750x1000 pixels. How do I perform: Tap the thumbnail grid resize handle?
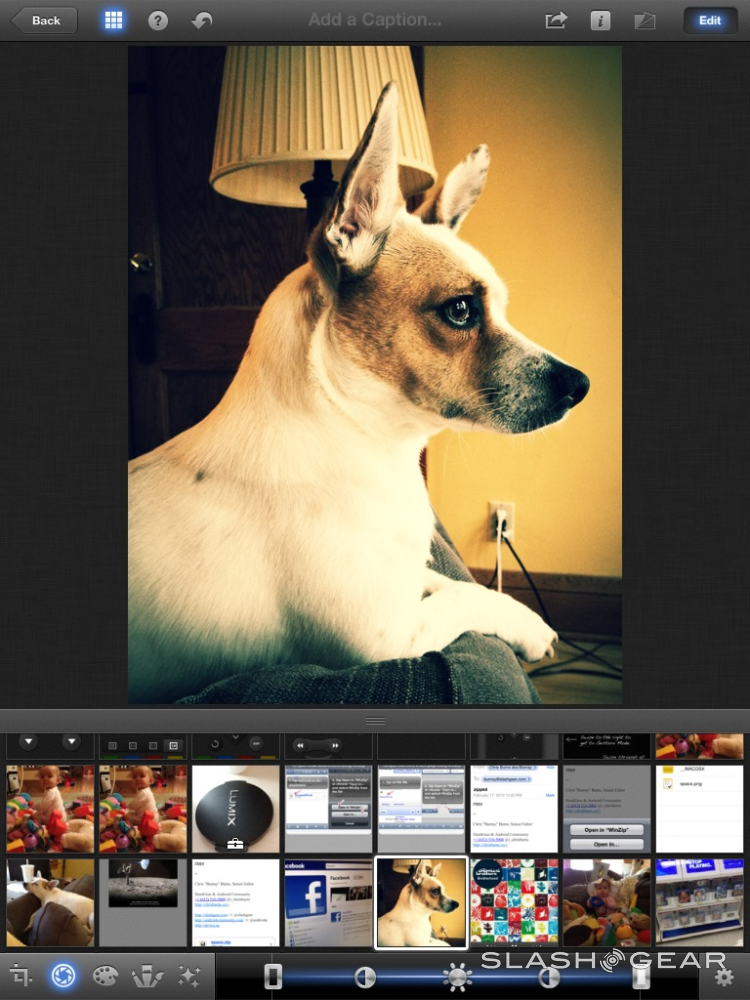point(375,721)
